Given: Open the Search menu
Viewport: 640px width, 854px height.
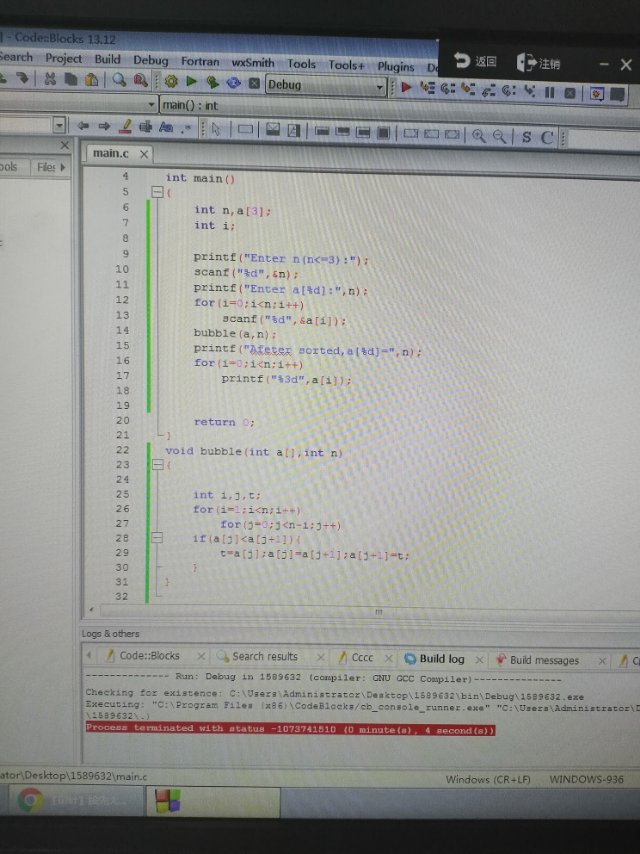Looking at the screenshot, I should click(16, 57).
